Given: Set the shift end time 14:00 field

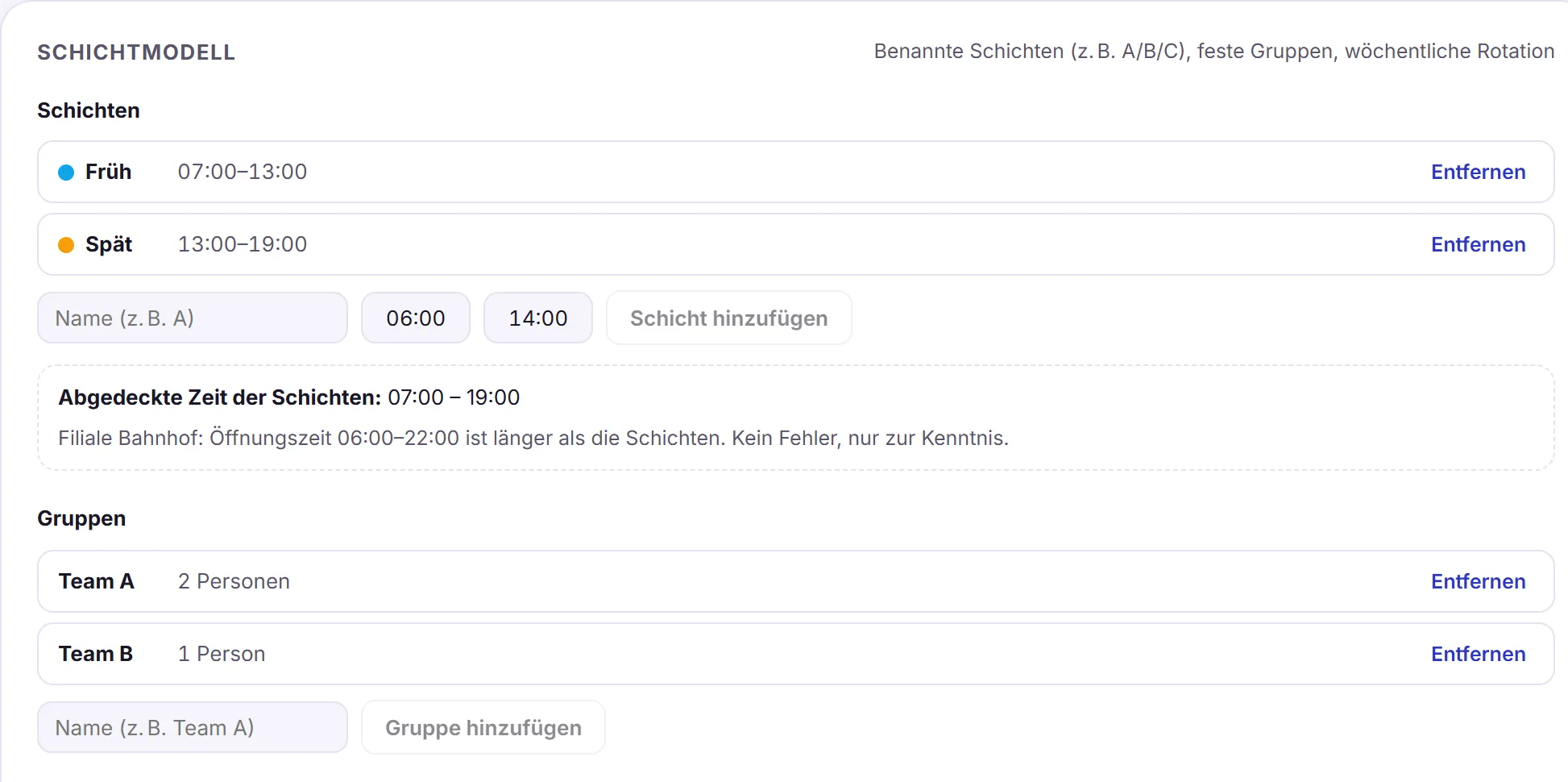Looking at the screenshot, I should (x=538, y=318).
